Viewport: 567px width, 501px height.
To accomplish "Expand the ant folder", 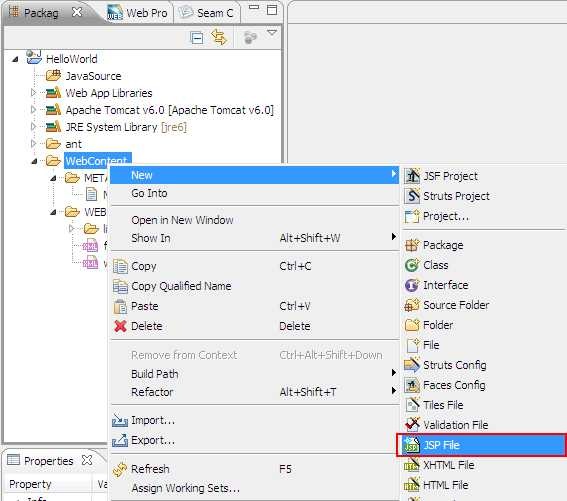I will coord(33,144).
